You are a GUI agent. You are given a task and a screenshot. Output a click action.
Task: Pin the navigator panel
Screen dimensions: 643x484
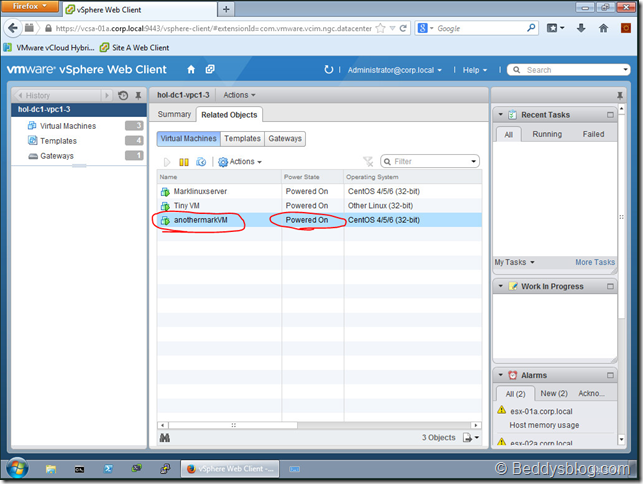pyautogui.click(x=138, y=96)
